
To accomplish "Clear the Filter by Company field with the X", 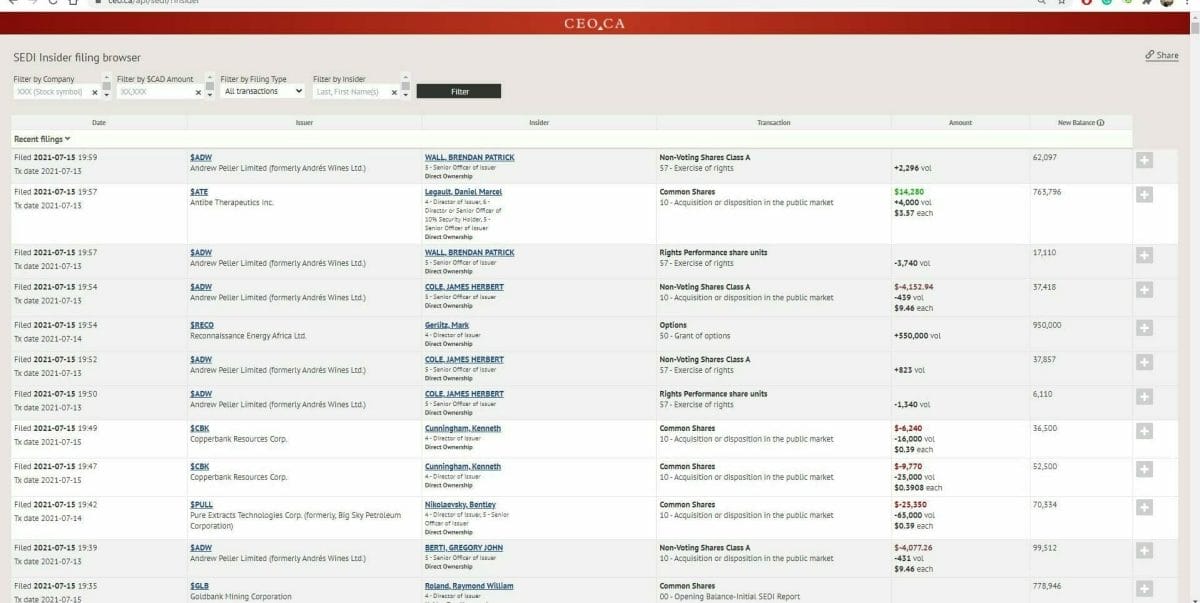I will pyautogui.click(x=95, y=92).
